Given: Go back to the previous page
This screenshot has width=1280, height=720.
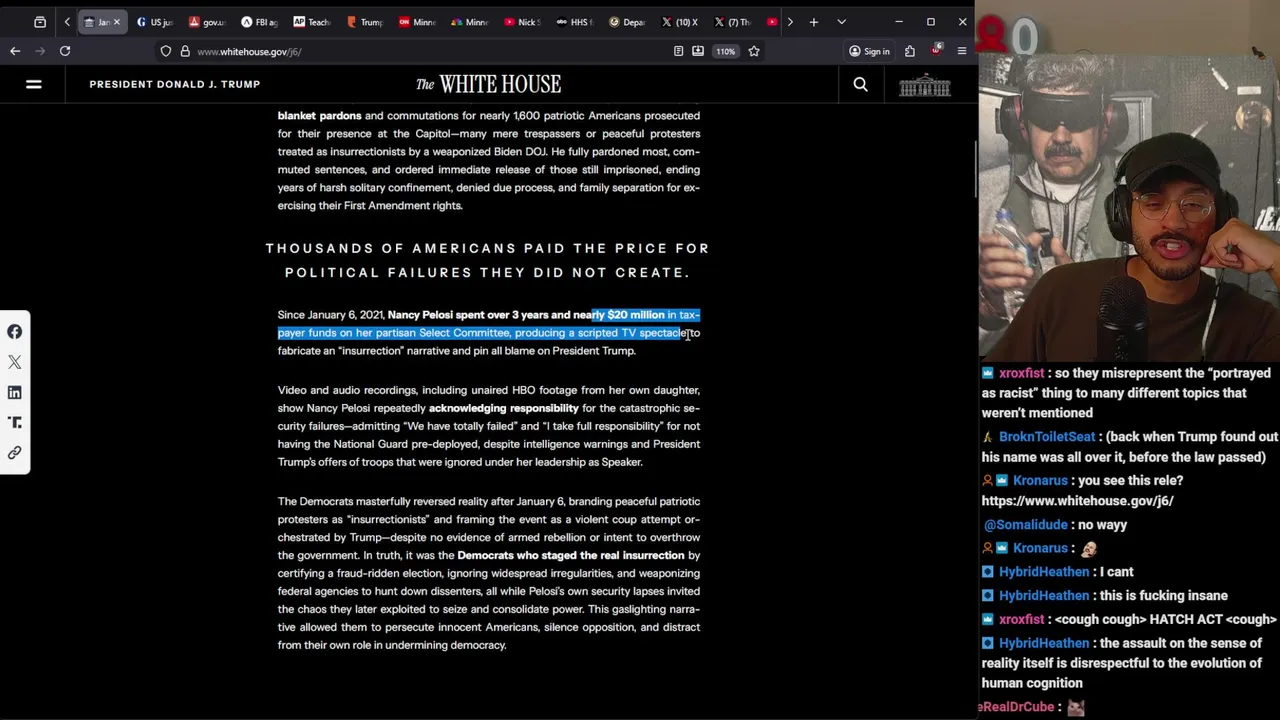Looking at the screenshot, I should pos(15,51).
